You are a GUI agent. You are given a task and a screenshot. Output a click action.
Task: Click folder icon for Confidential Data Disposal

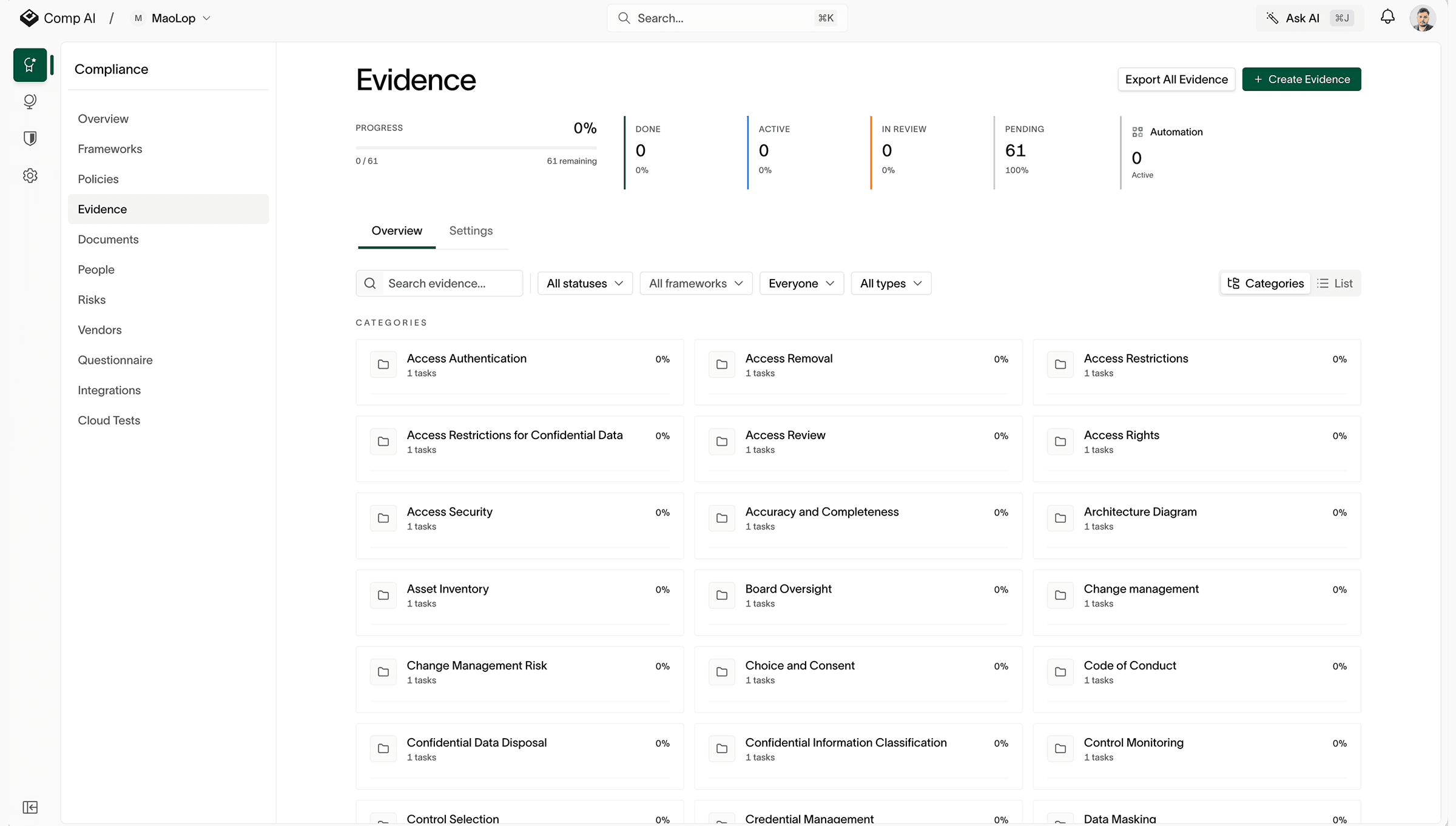coord(383,748)
